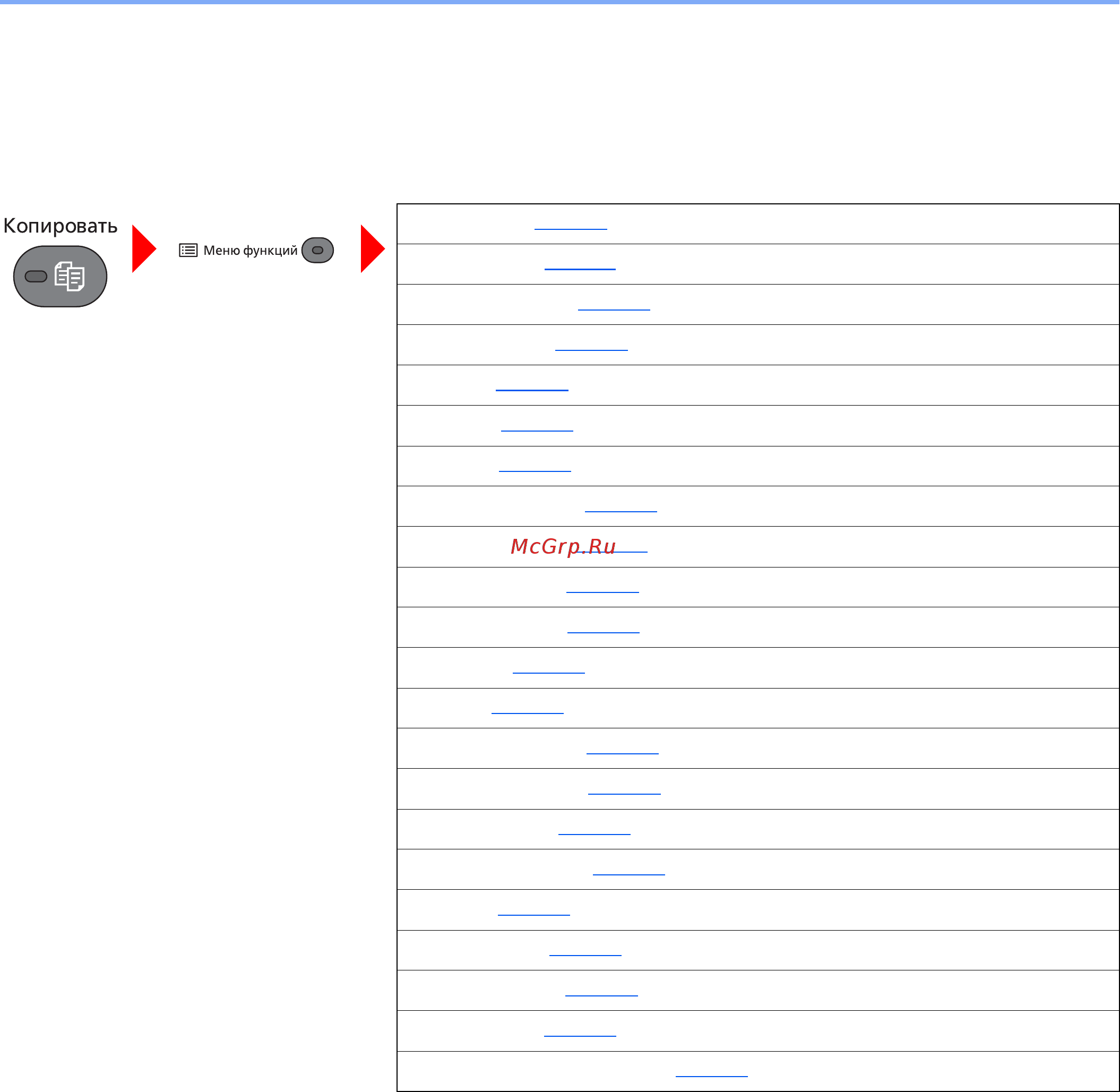Viewport: 1120px width, 1092px height.
Task: Click the oval key right of Меню функций
Action: click(318, 250)
